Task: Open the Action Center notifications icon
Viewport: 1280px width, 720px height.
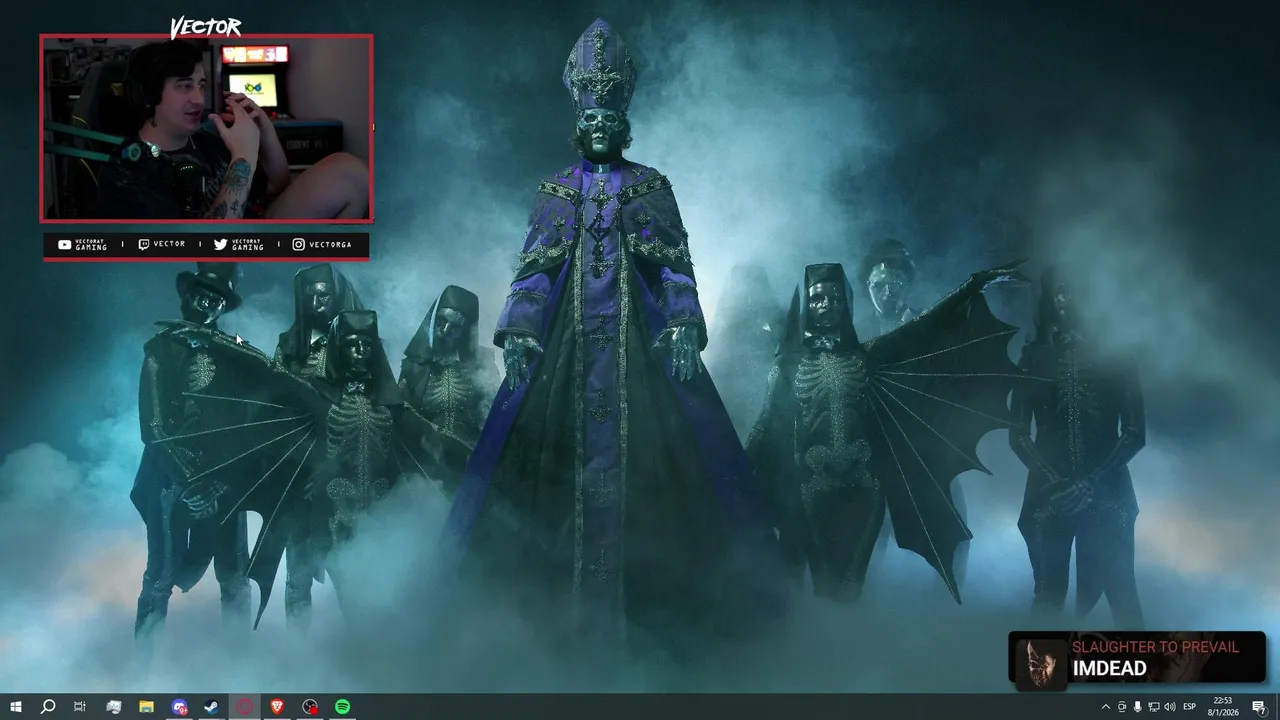Action: pyautogui.click(x=1259, y=707)
